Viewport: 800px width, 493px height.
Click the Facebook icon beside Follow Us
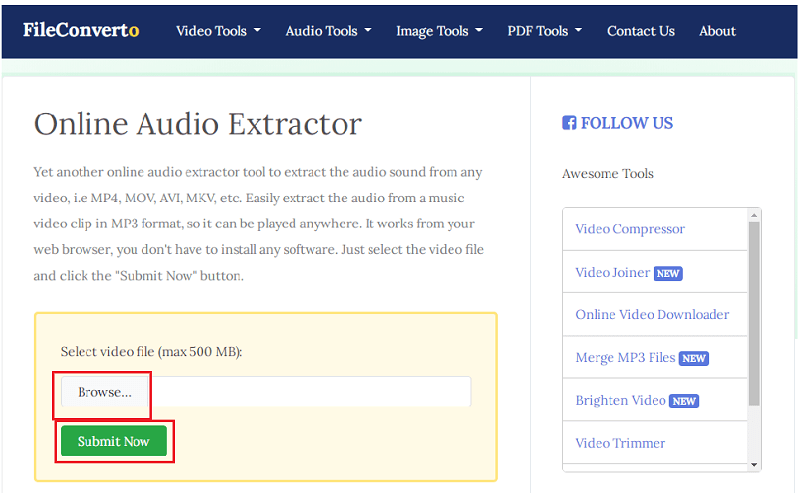569,123
